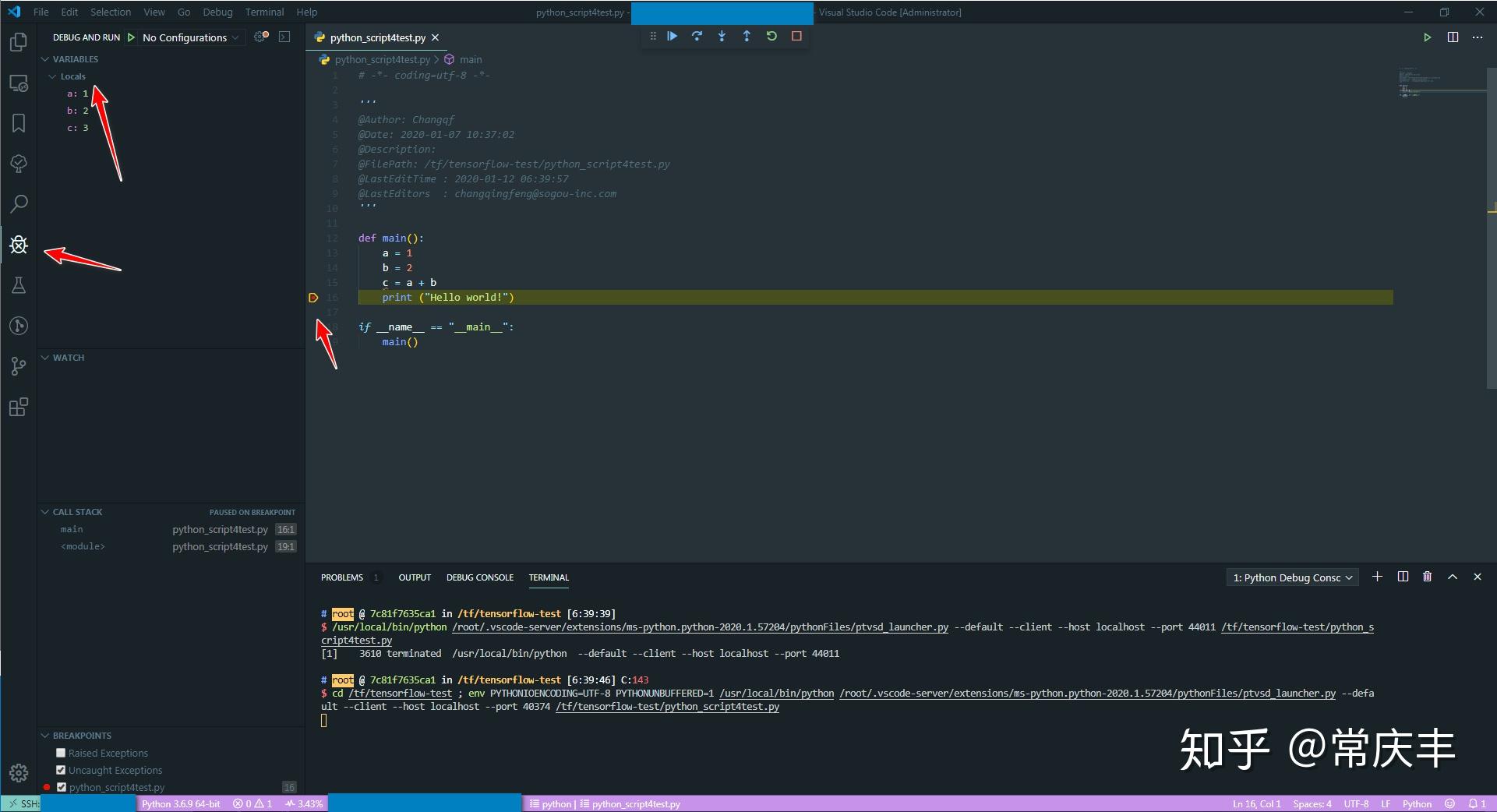This screenshot has height=812, width=1497.
Task: Open the Search view in the activity bar
Action: 19,204
